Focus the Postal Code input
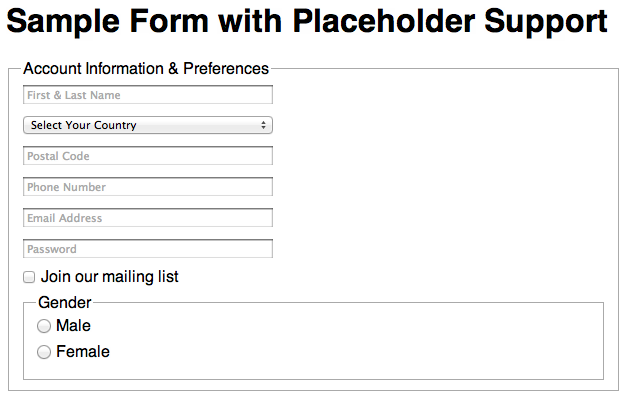Screen dimensions: 626x399 148,156
